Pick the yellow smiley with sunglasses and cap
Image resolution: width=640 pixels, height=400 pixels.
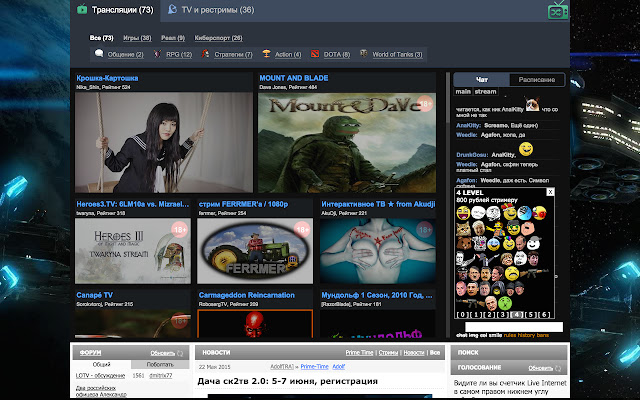pyautogui.click(x=513, y=228)
